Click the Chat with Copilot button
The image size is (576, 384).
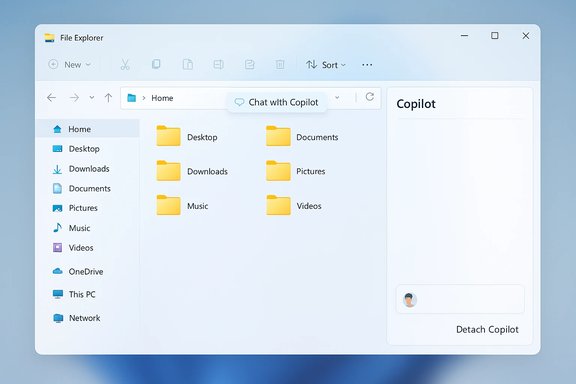276,102
